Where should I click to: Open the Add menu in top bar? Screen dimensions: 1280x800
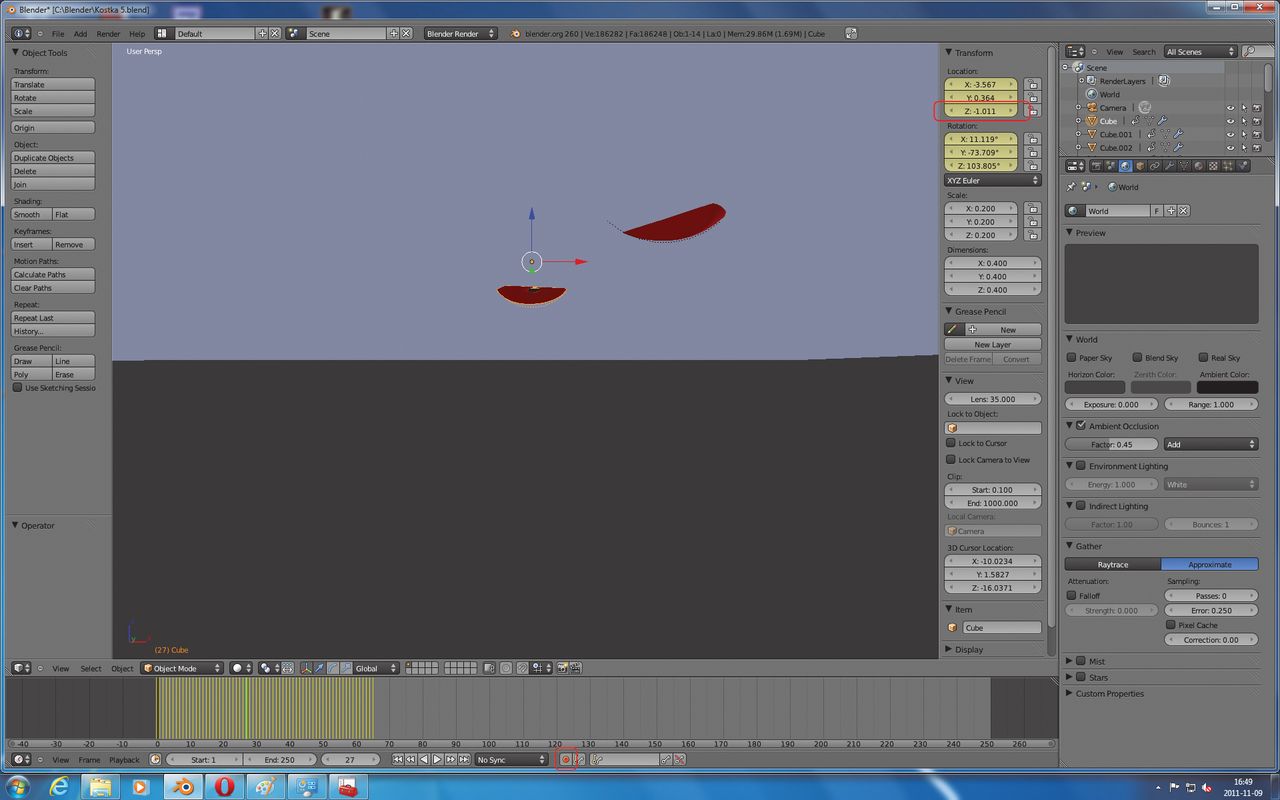(x=80, y=34)
